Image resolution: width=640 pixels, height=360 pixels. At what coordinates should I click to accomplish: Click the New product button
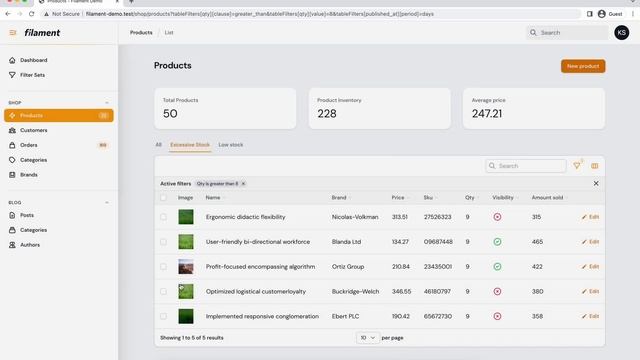583,66
